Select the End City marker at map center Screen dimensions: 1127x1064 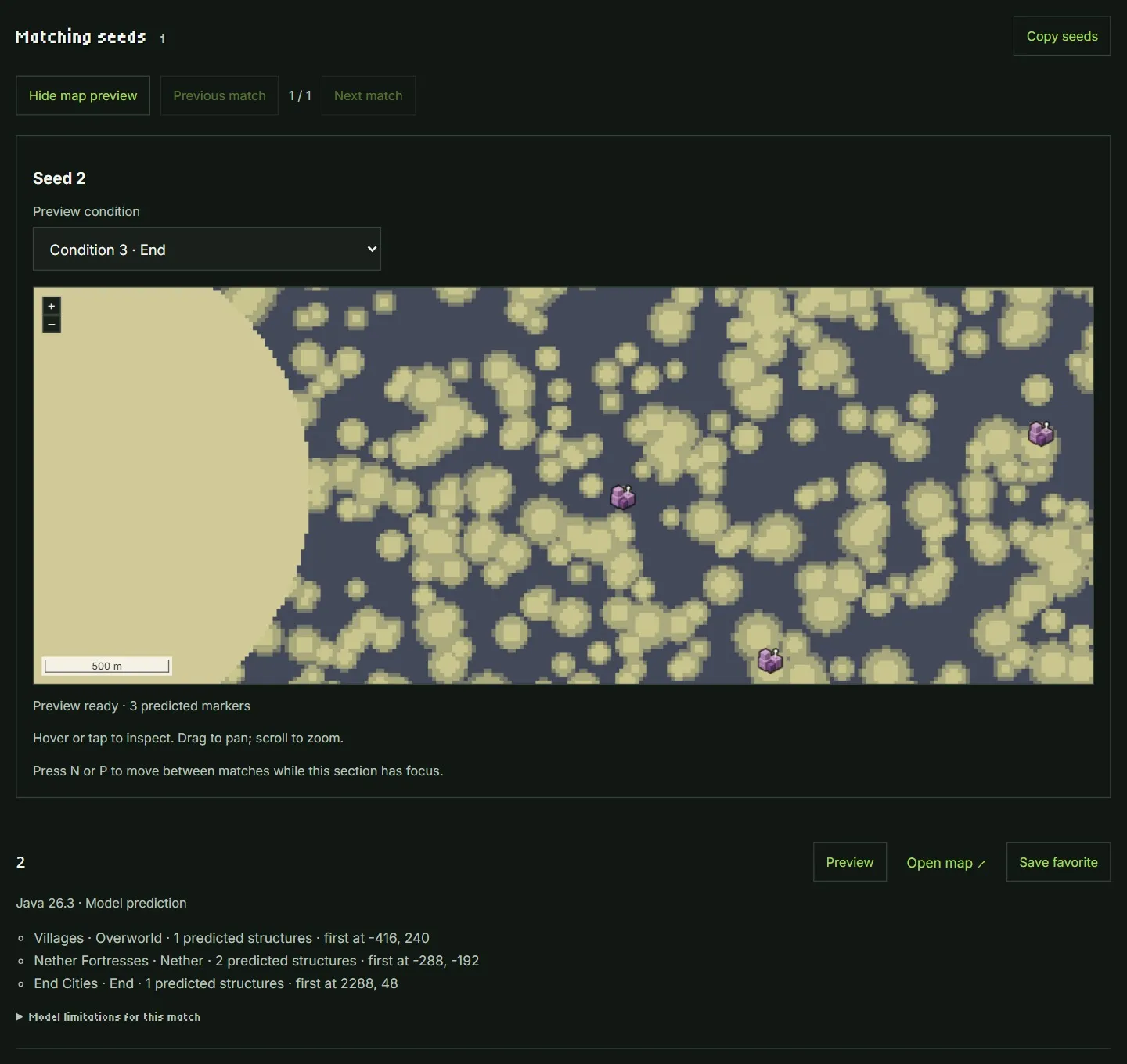(x=623, y=497)
